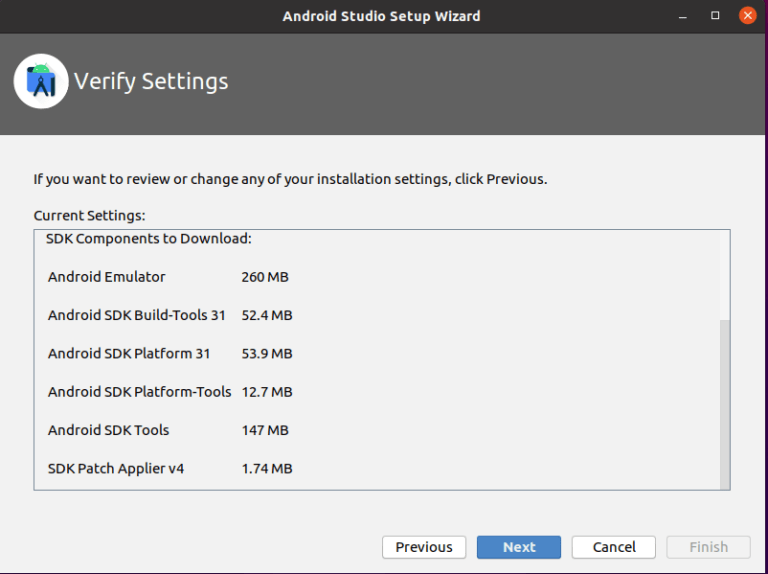Click the Android SDK Platform-Tools item
Viewport: 768px width, 574px height.
(139, 392)
